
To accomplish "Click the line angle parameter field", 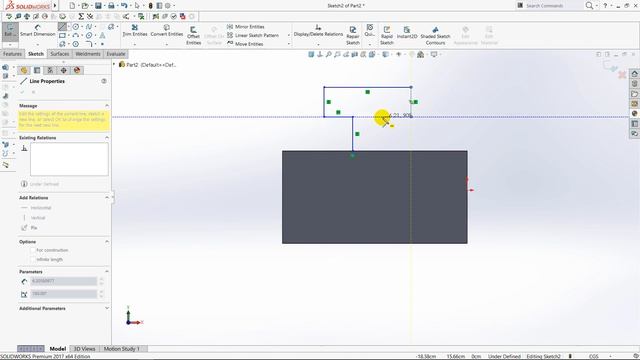I will pyautogui.click(x=64, y=294).
